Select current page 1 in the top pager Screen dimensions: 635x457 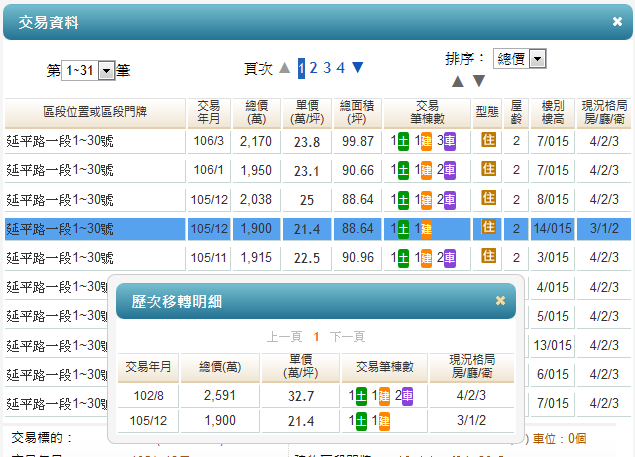301,68
